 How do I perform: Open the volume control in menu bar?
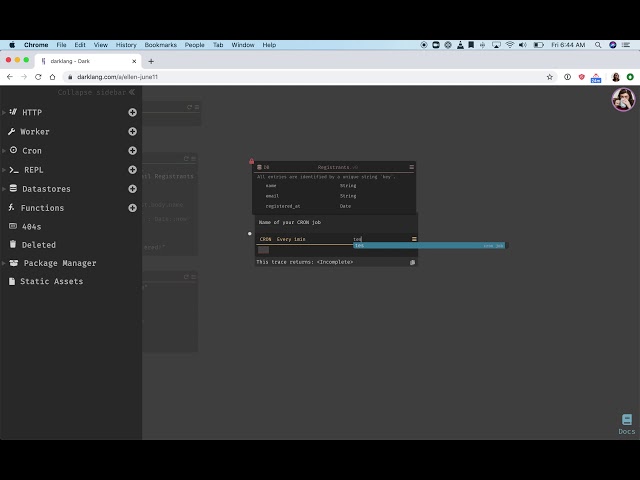523,45
